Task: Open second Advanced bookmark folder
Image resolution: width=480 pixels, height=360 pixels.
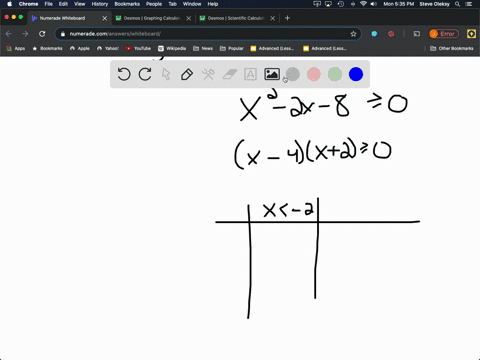Action: pyautogui.click(x=325, y=48)
